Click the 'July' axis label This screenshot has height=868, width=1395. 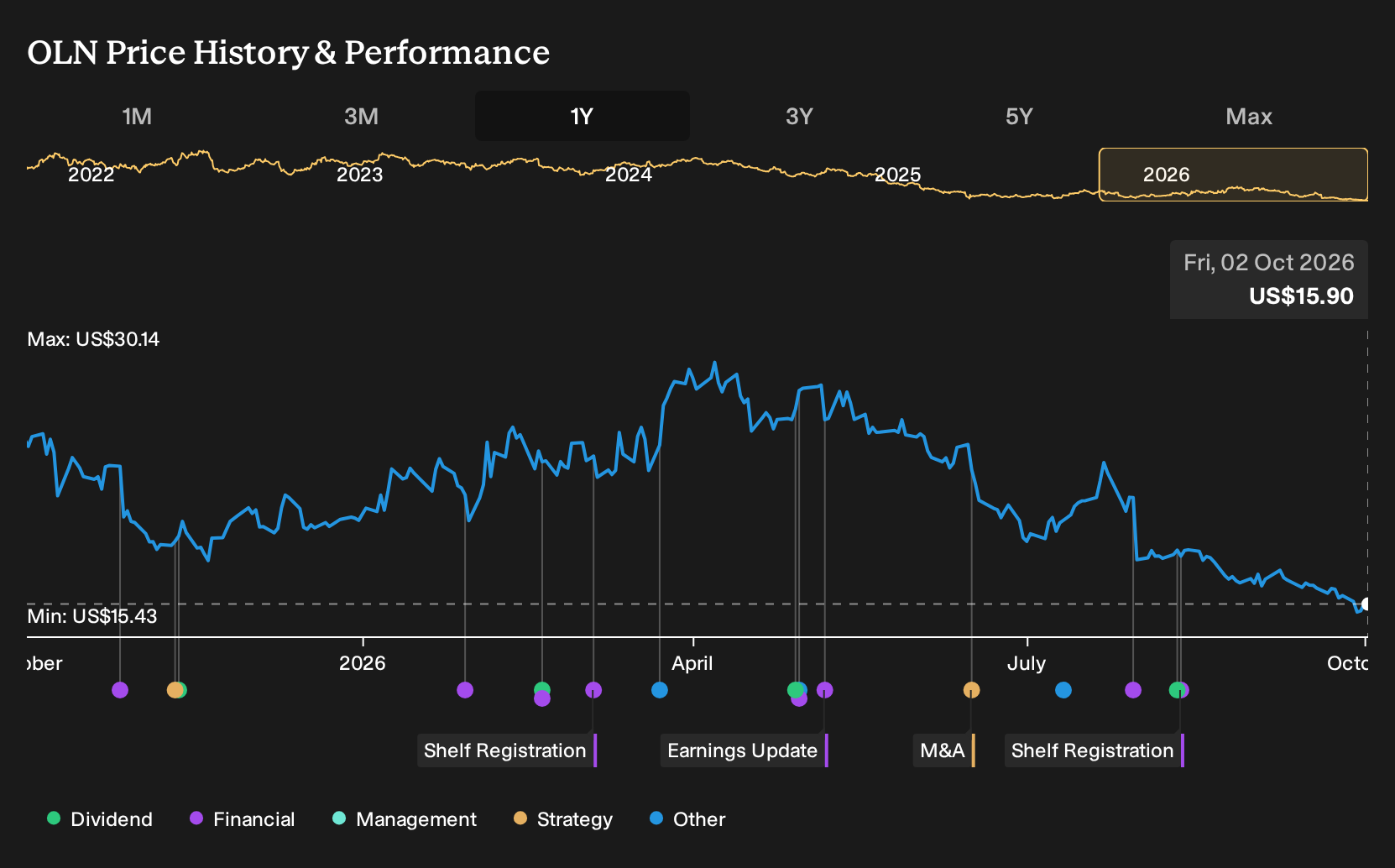pos(1027,663)
